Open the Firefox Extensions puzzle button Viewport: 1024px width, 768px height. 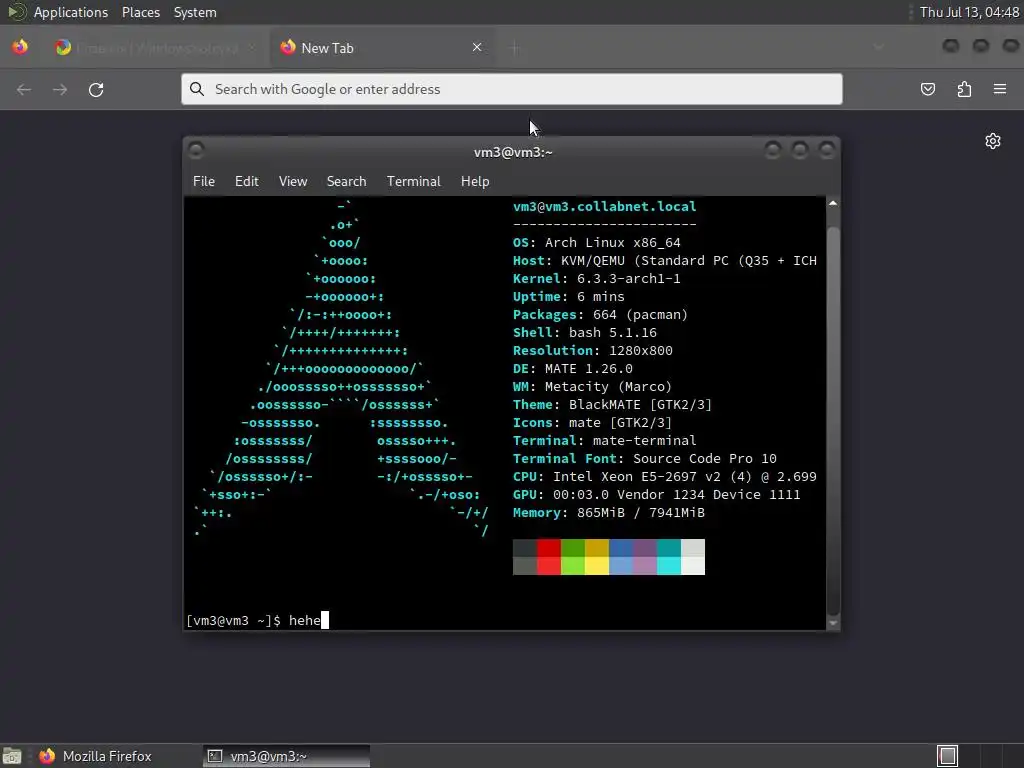(x=964, y=89)
